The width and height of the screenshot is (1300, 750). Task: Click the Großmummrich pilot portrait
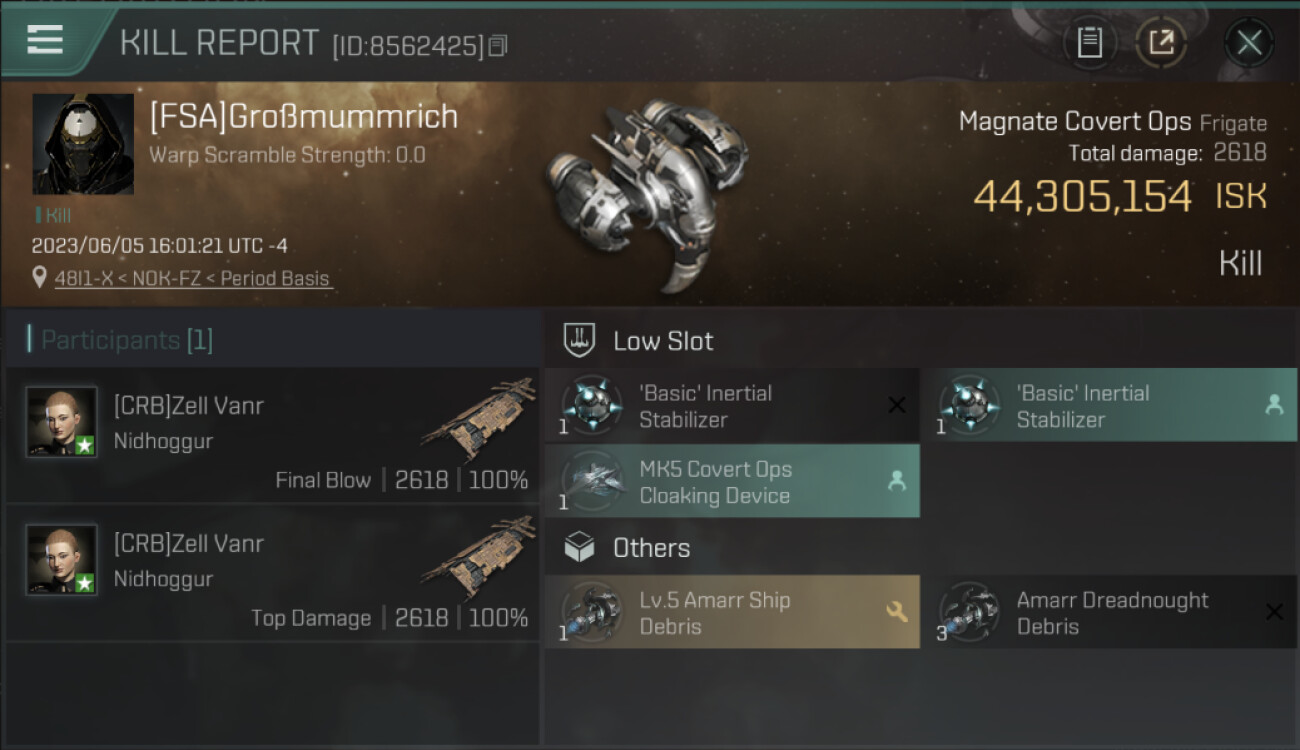click(x=83, y=144)
